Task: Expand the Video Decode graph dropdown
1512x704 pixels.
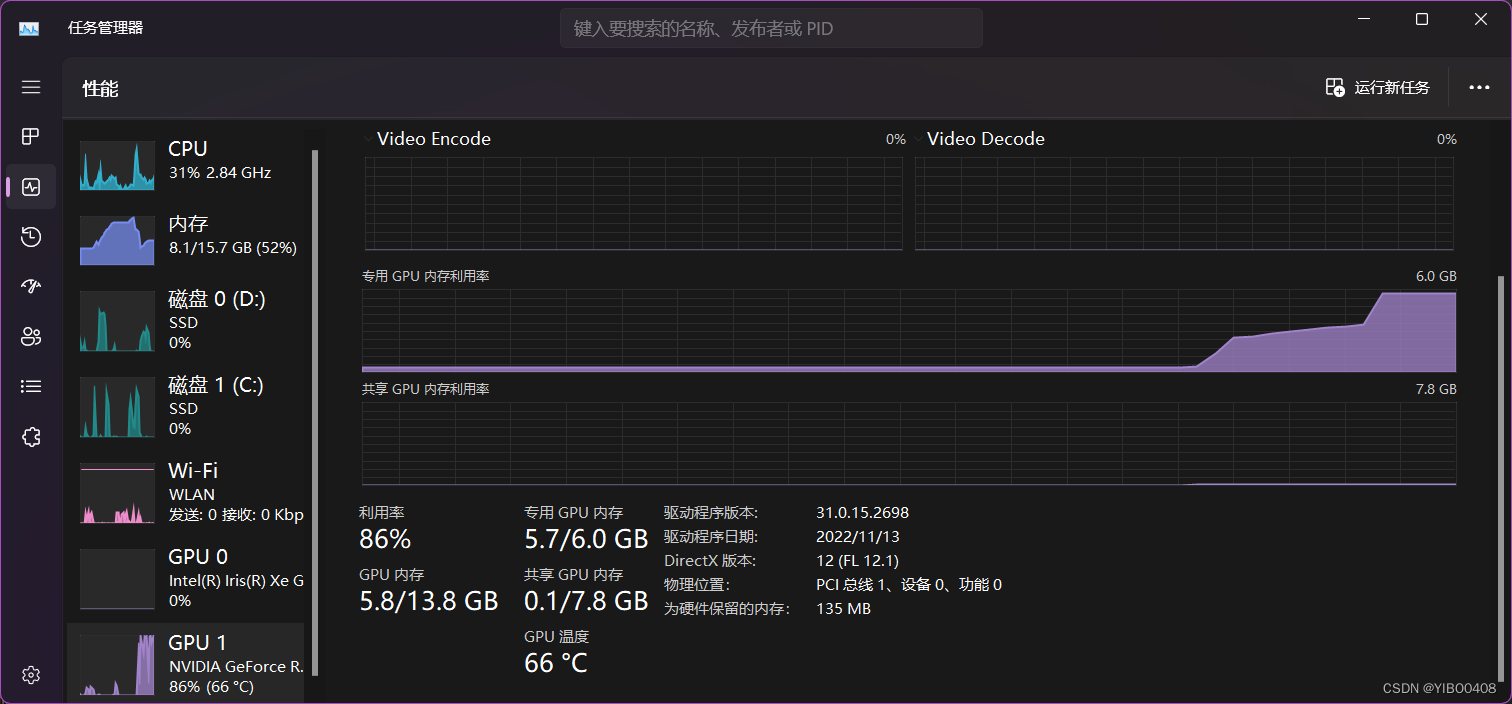Action: pyautogui.click(x=918, y=138)
